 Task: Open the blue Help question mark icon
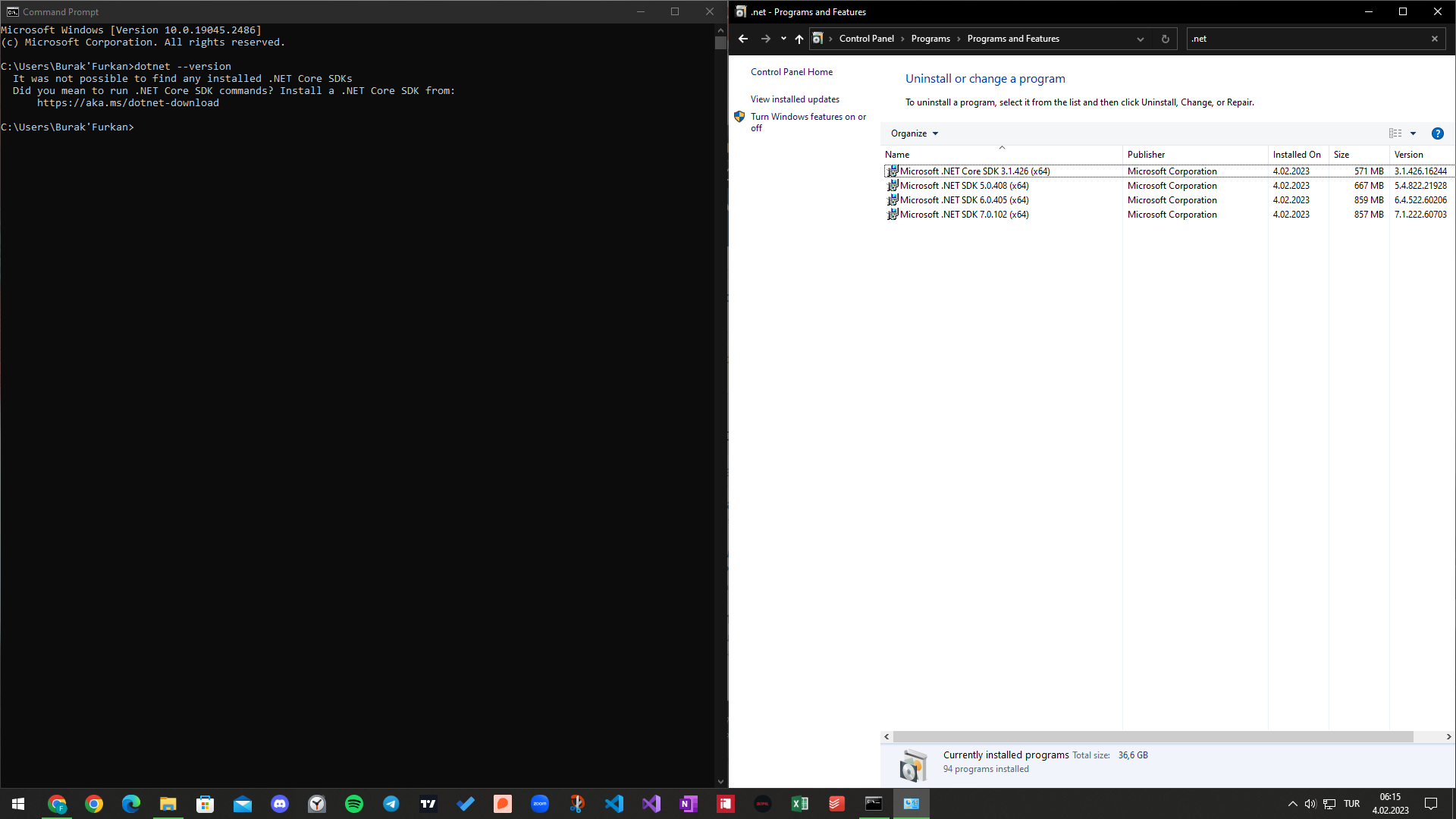tap(1437, 133)
